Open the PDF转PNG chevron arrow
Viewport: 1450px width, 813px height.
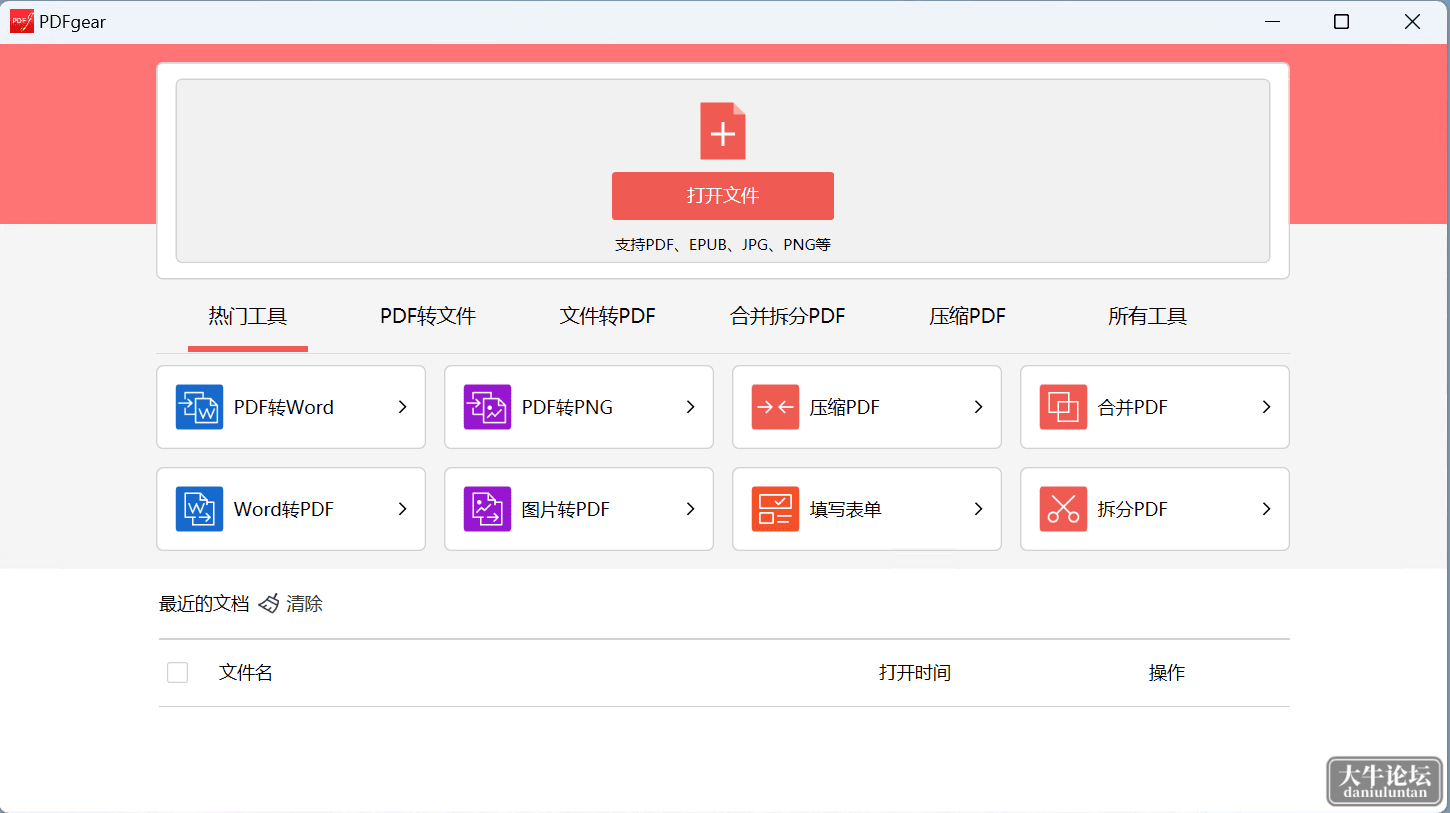690,407
